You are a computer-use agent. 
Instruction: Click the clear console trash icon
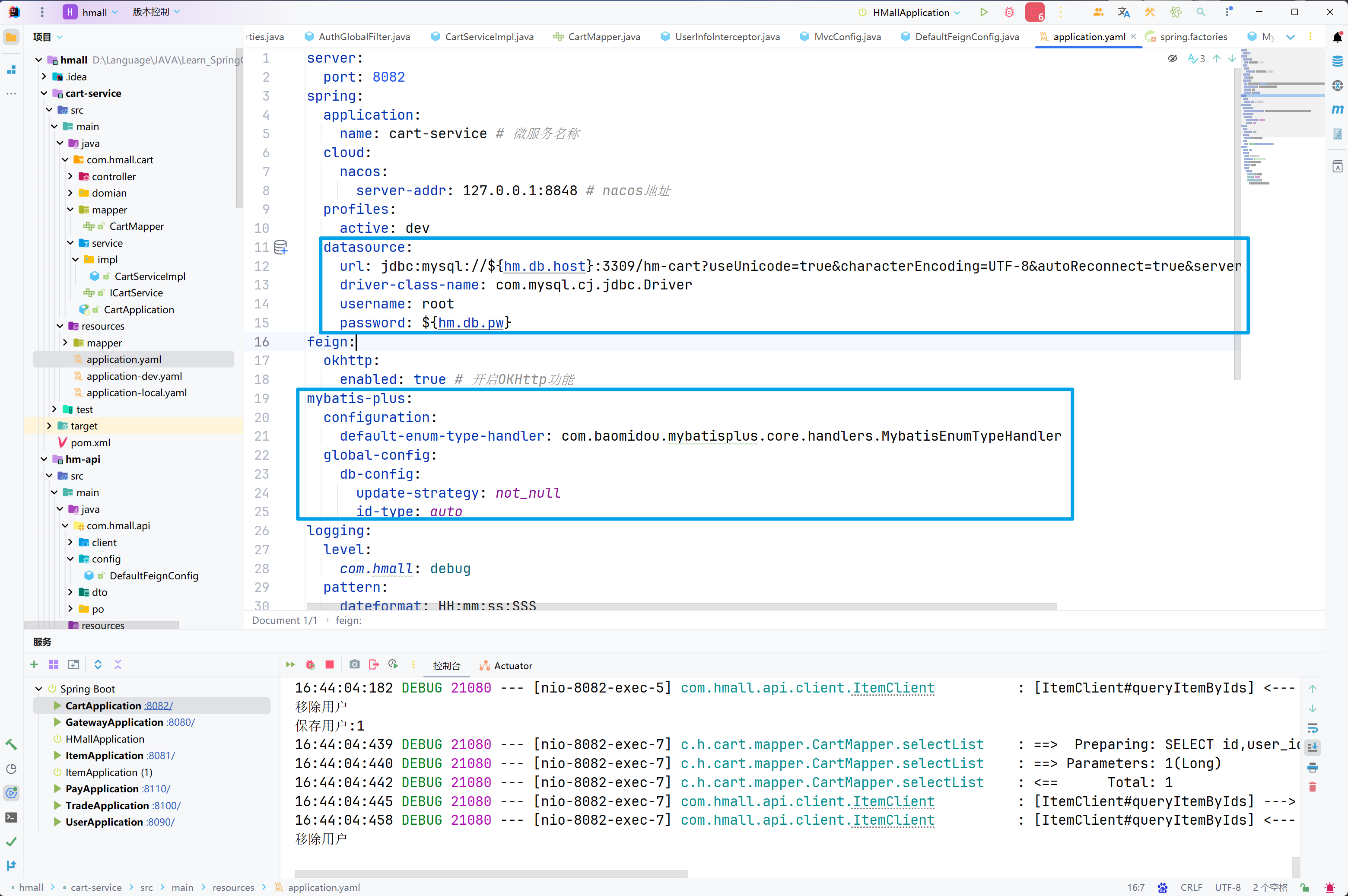pyautogui.click(x=1312, y=787)
